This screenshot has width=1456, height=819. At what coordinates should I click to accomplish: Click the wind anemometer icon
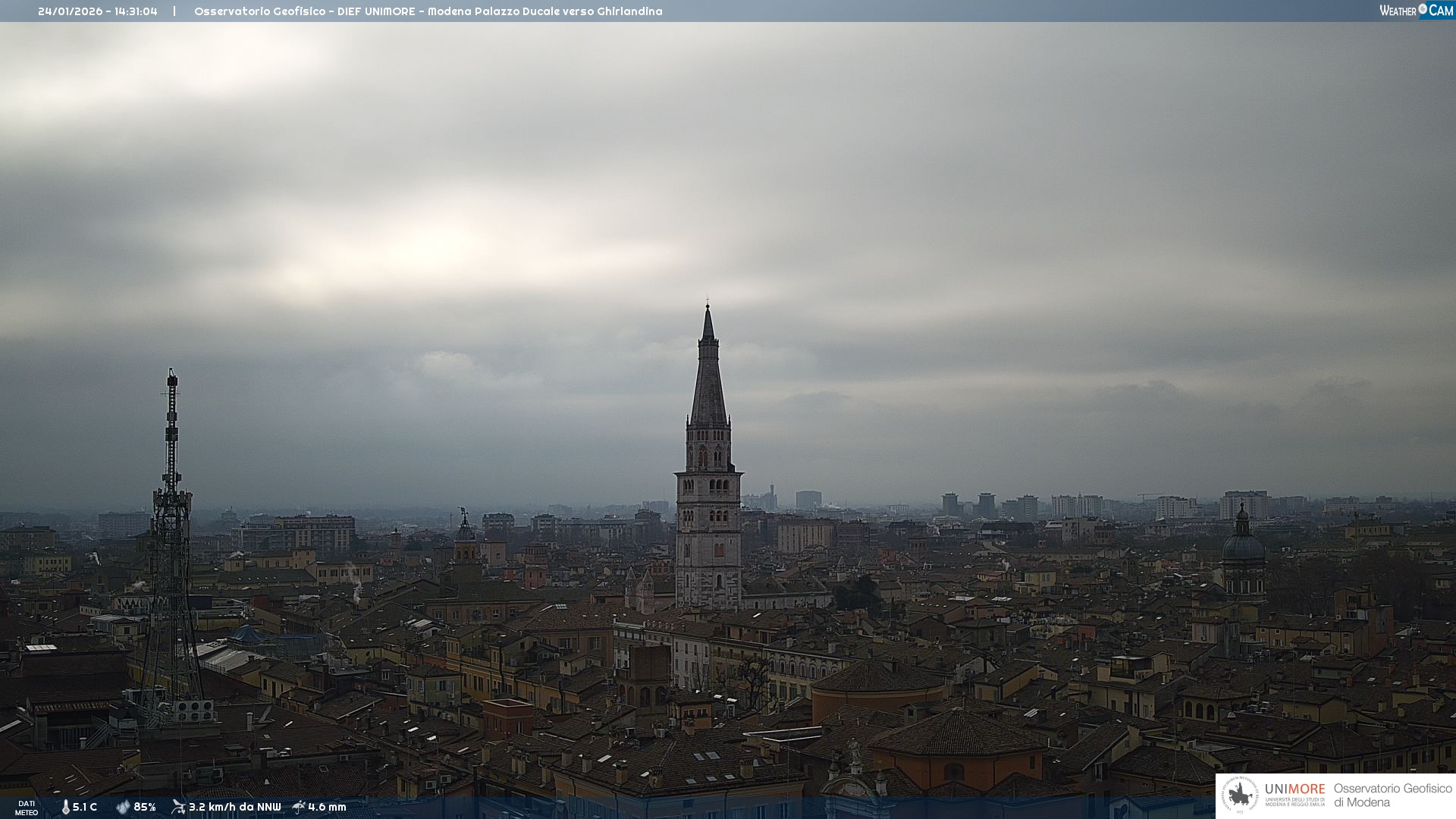click(x=178, y=807)
